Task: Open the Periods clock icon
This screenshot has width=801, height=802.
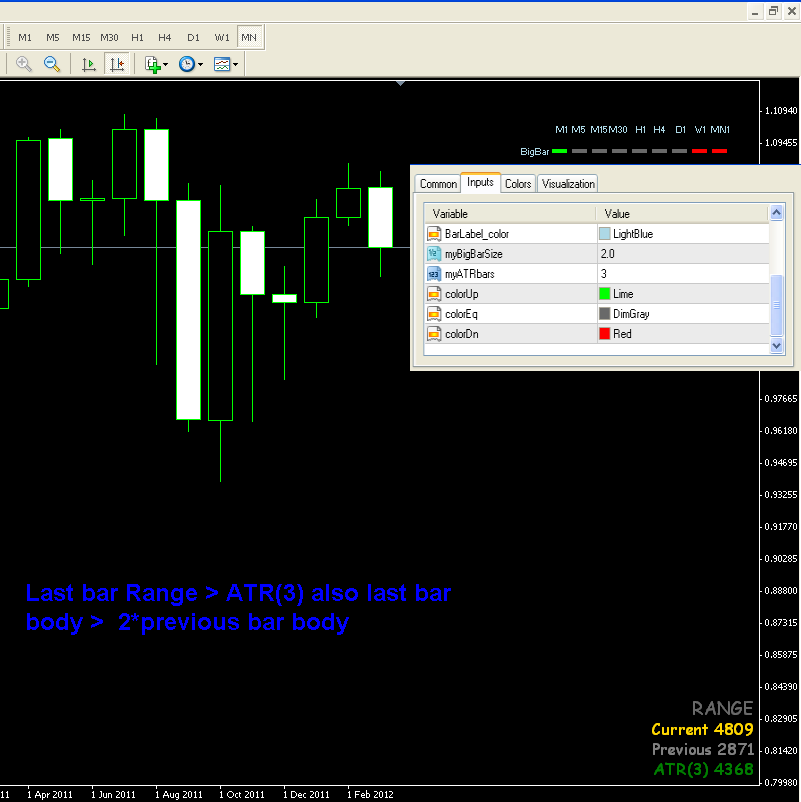Action: (187, 64)
